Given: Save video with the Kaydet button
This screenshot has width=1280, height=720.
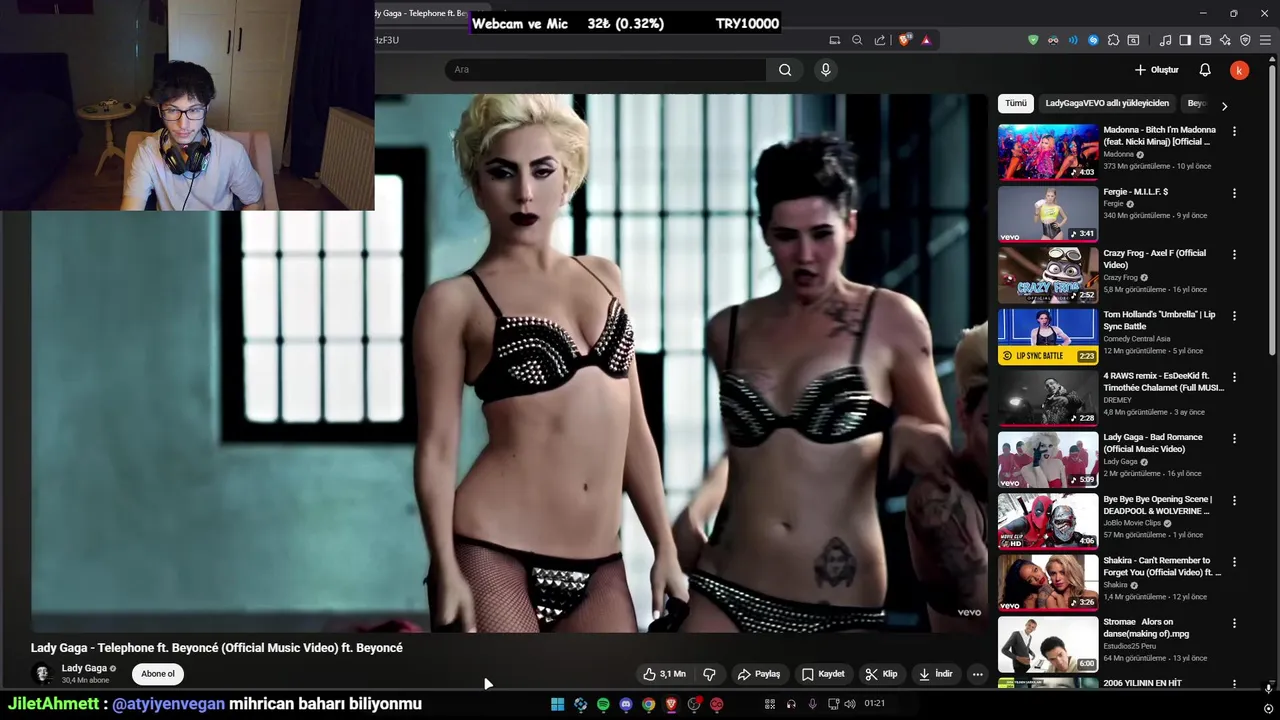Looking at the screenshot, I should point(823,674).
